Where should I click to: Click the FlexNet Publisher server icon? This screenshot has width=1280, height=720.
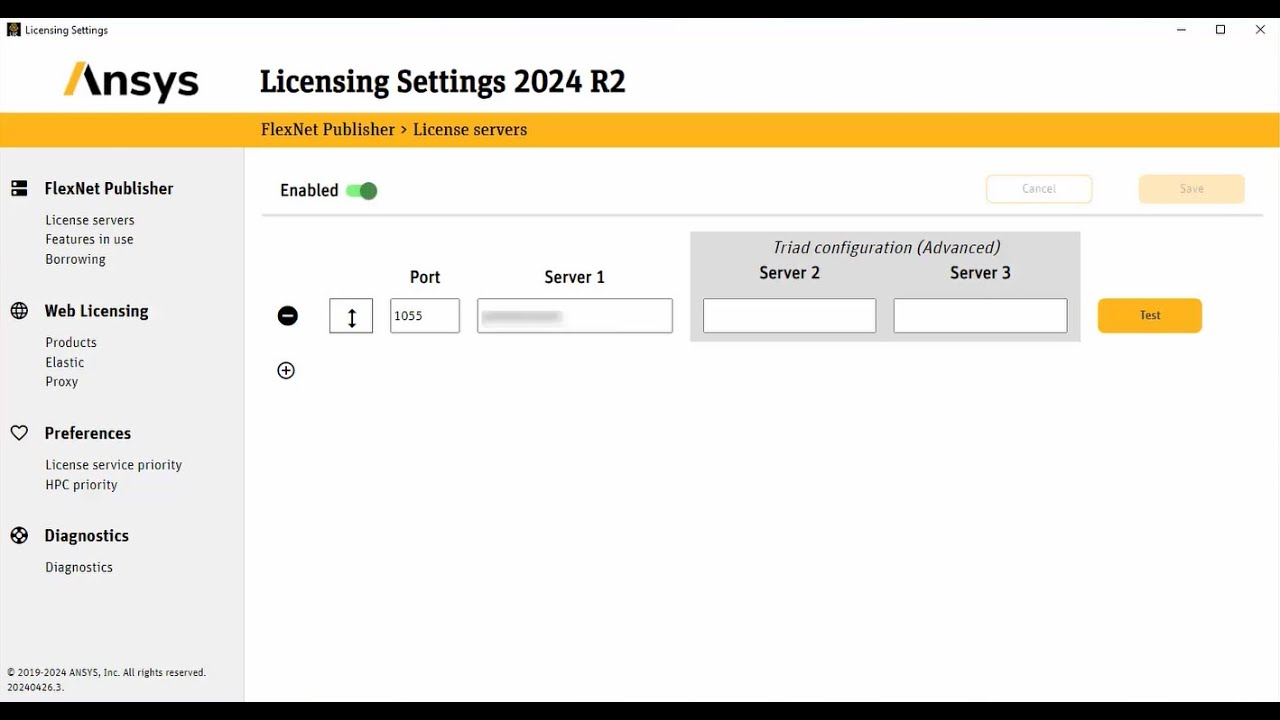pos(19,188)
